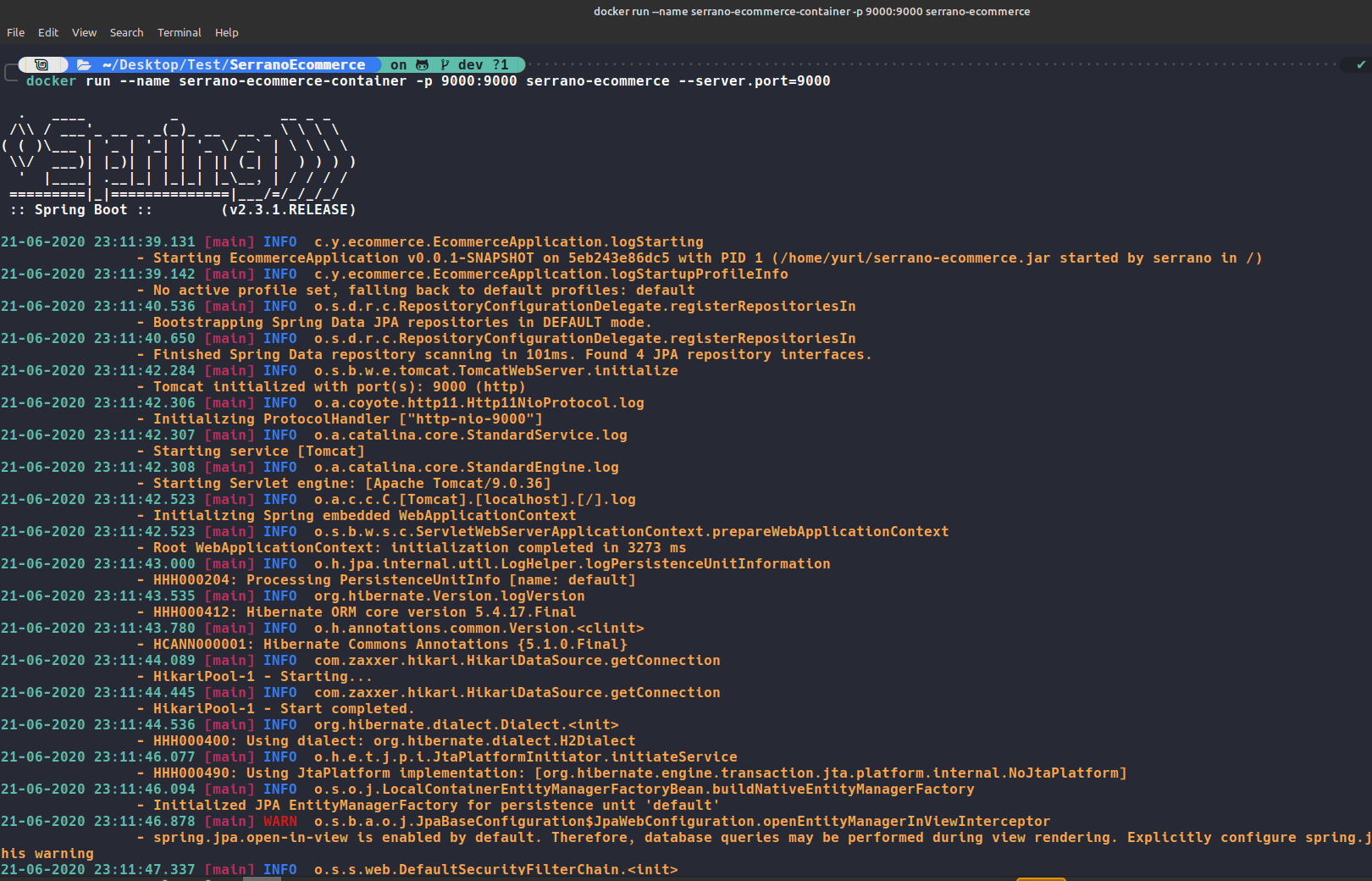
Task: Click 'c.y.ecommerce.EcommerceApplication.logStartupProfileInfo' logger name
Action: pos(551,274)
